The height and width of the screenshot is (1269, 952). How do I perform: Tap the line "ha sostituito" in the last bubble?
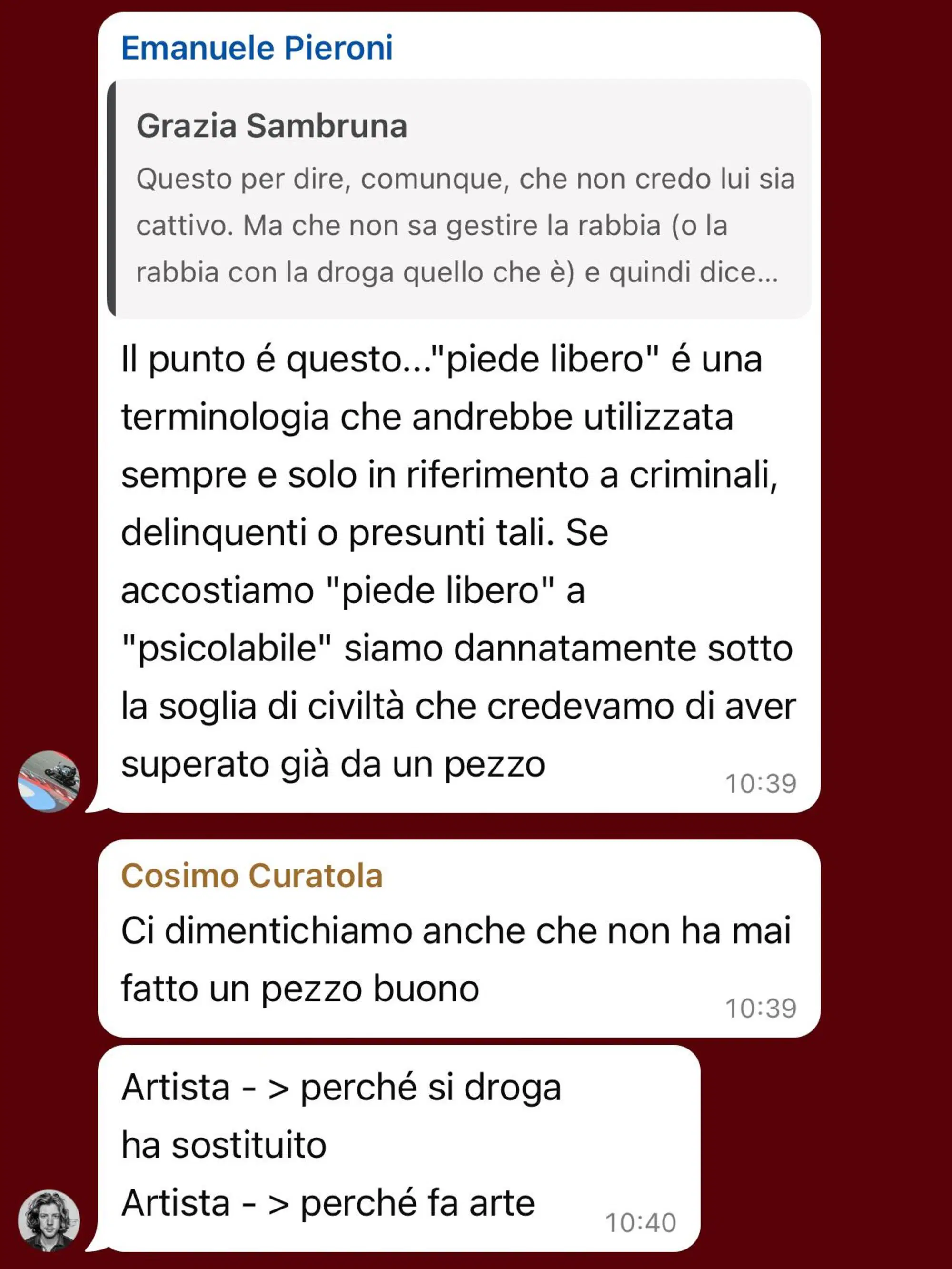224,1145
